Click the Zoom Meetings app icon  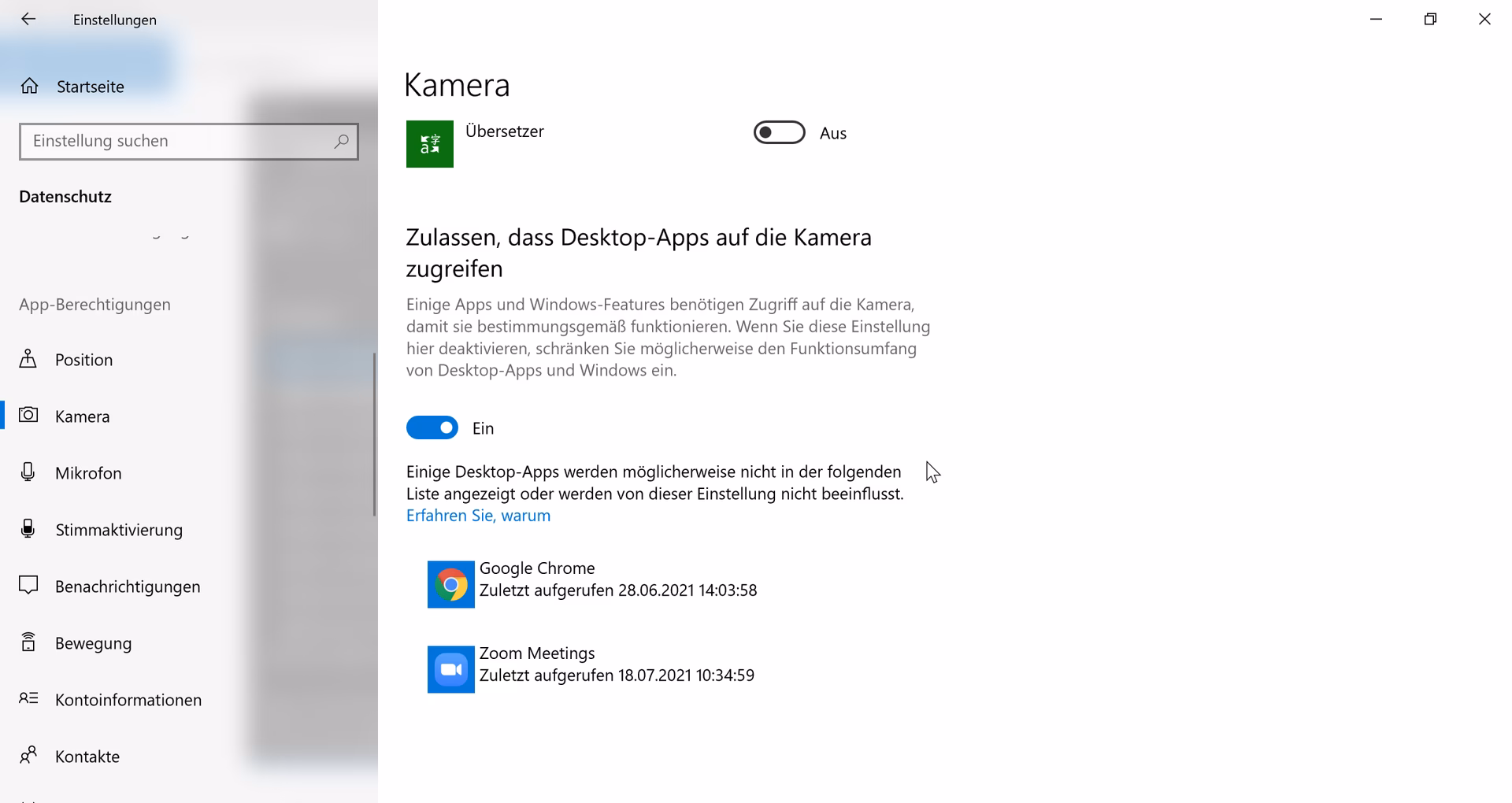pos(450,669)
